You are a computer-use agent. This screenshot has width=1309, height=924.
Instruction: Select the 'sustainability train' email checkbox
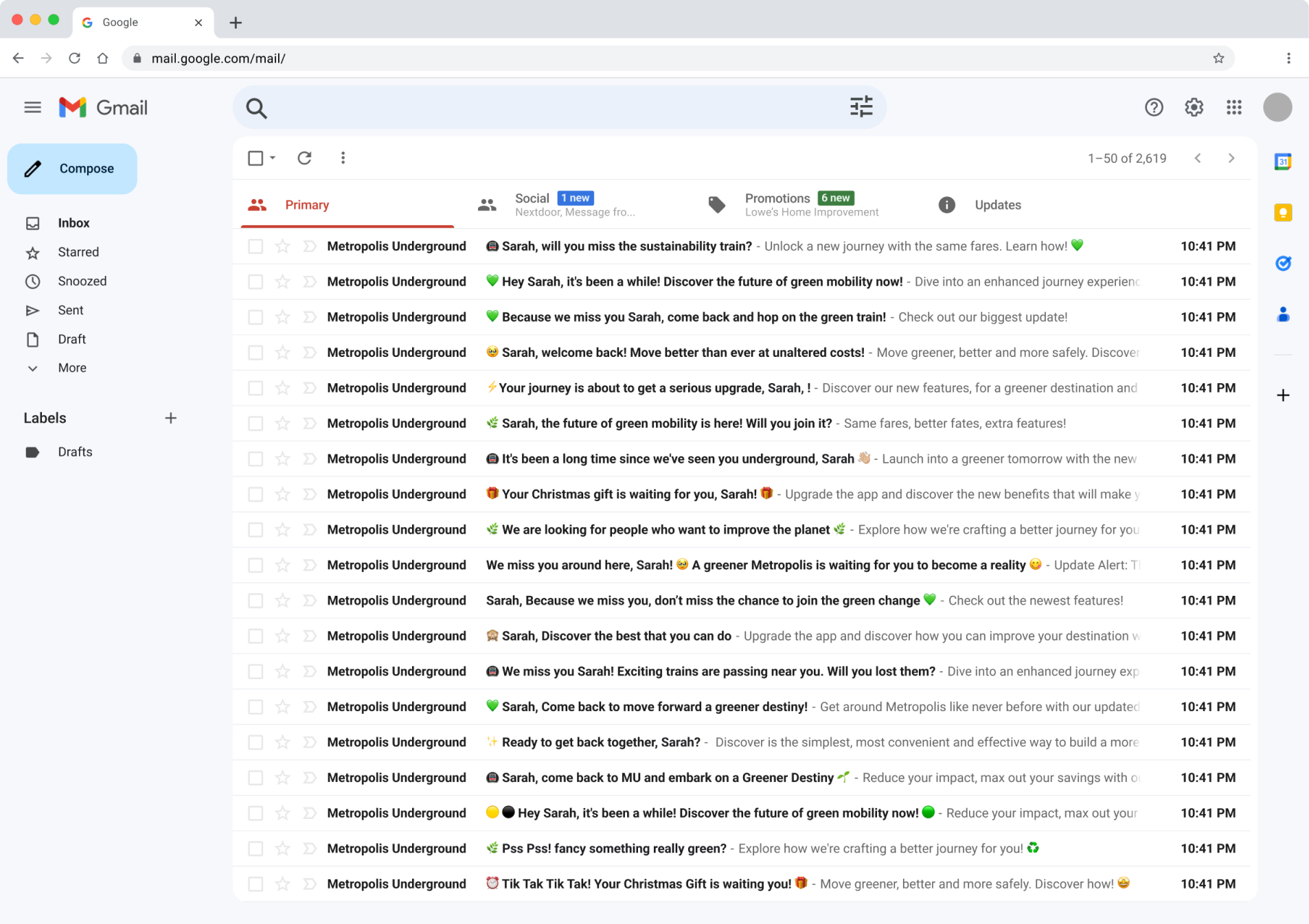[x=255, y=246]
